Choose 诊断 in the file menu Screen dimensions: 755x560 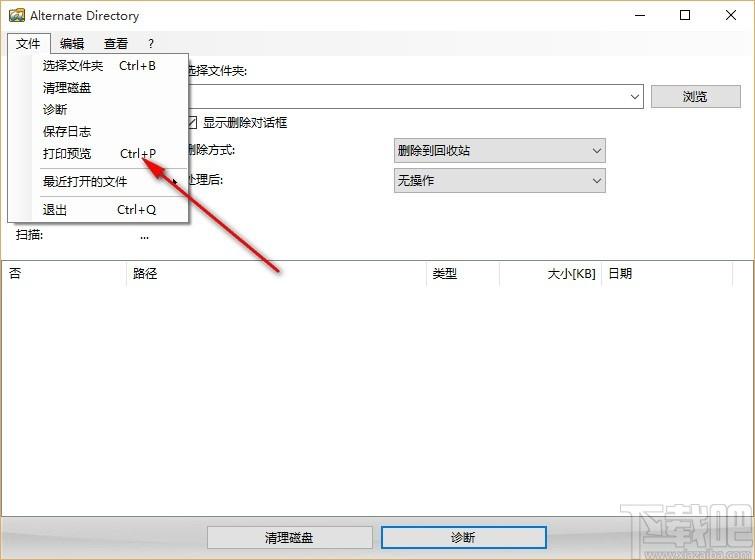point(99,110)
